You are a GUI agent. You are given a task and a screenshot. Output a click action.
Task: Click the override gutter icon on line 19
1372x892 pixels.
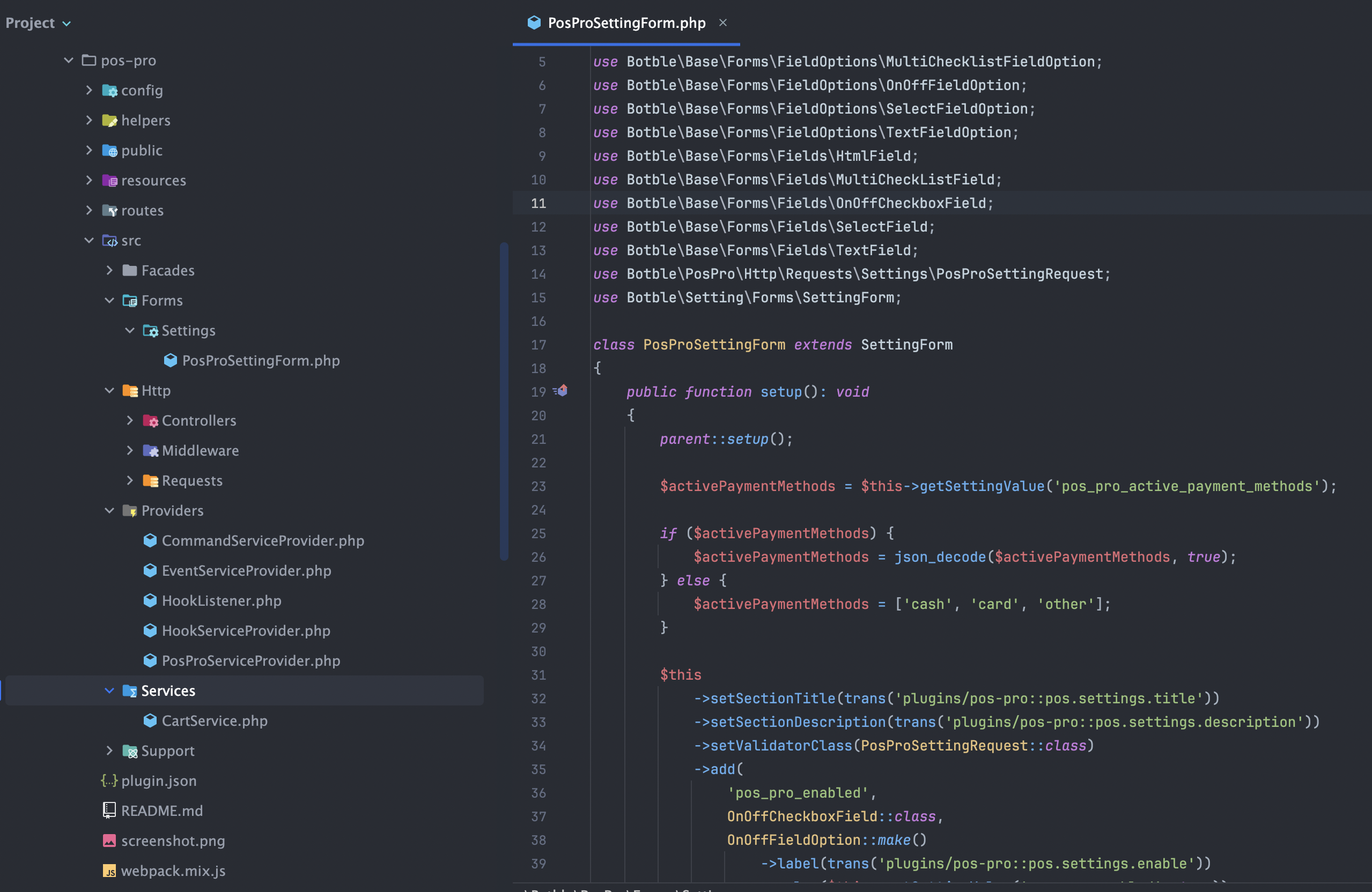coord(560,391)
